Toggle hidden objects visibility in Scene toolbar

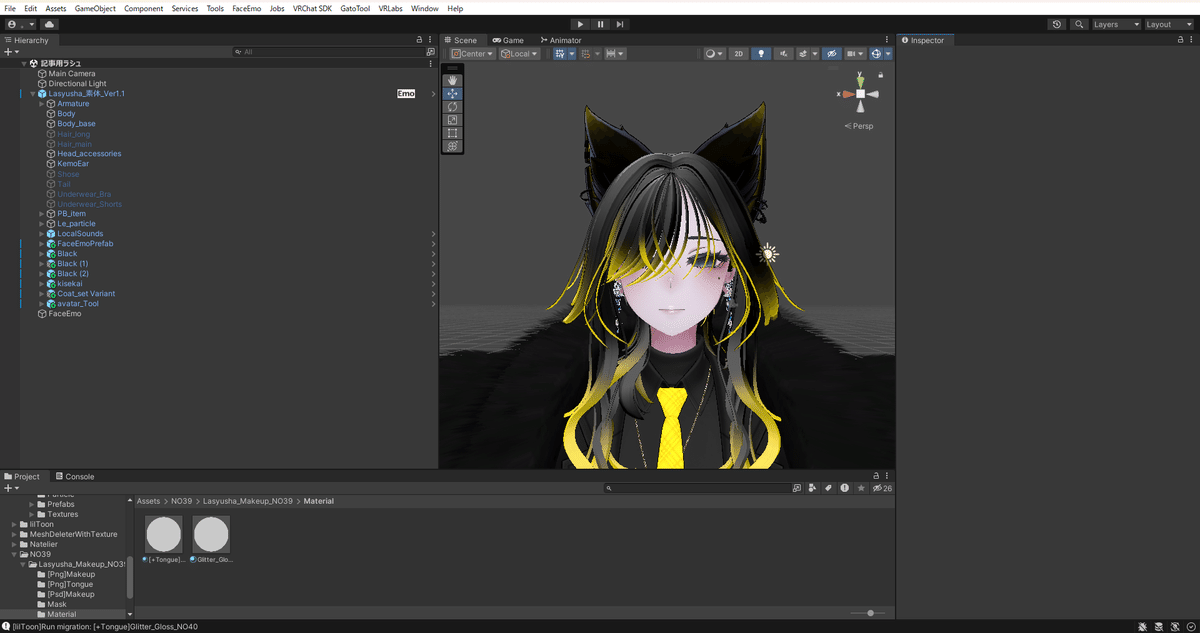(x=831, y=54)
